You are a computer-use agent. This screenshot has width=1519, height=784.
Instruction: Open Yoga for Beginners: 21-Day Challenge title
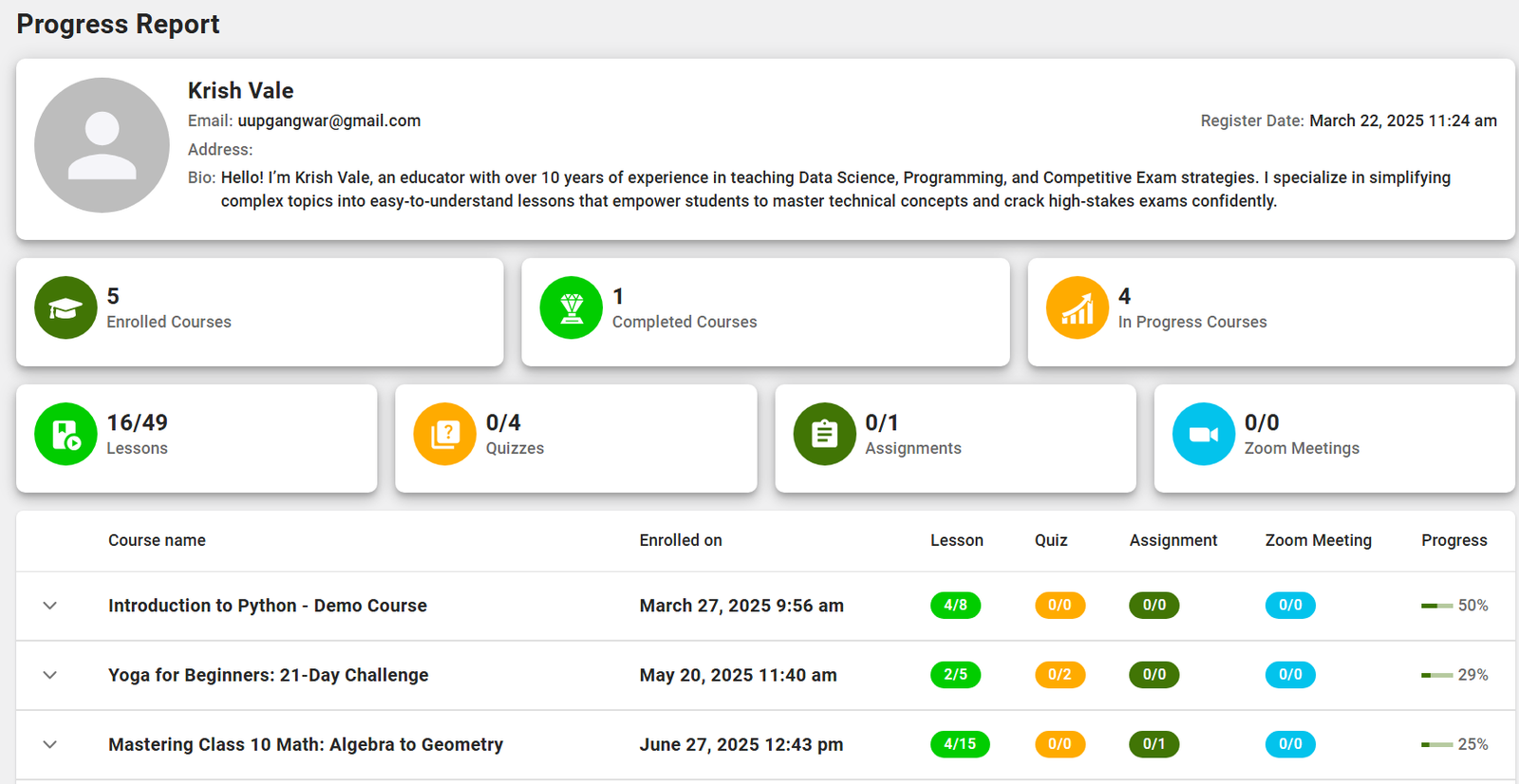pyautogui.click(x=268, y=675)
